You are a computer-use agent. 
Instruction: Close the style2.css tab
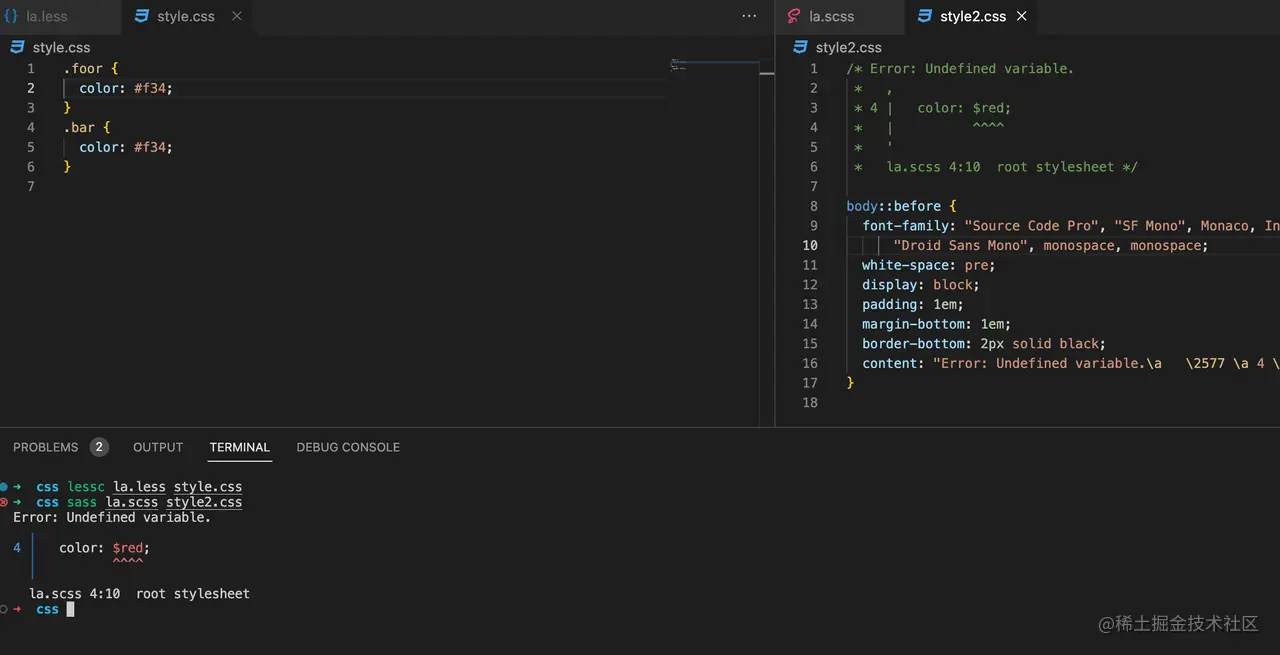point(1021,16)
